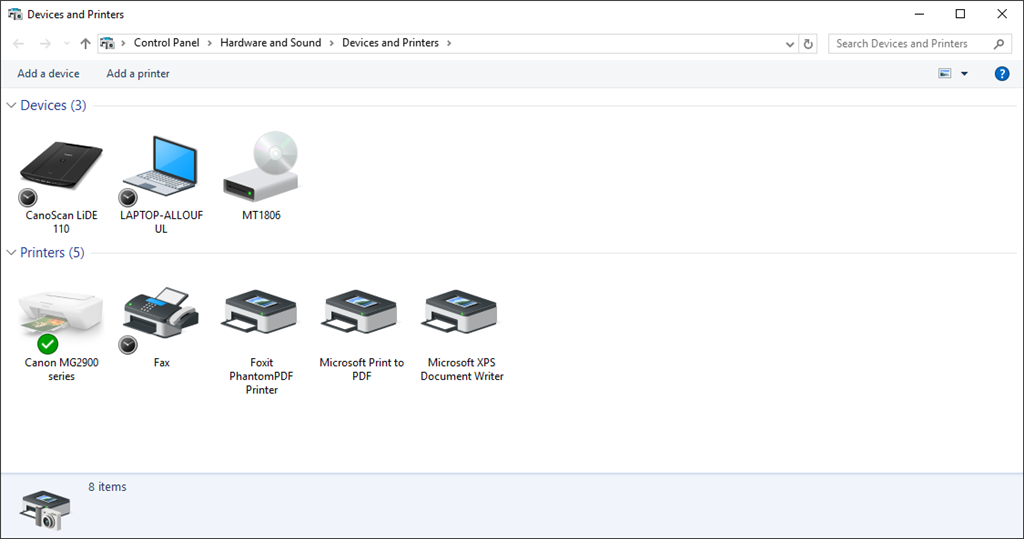Viewport: 1024px width, 539px height.
Task: Click the 'Microsoft XPS Document Writer' label
Action: coord(462,369)
